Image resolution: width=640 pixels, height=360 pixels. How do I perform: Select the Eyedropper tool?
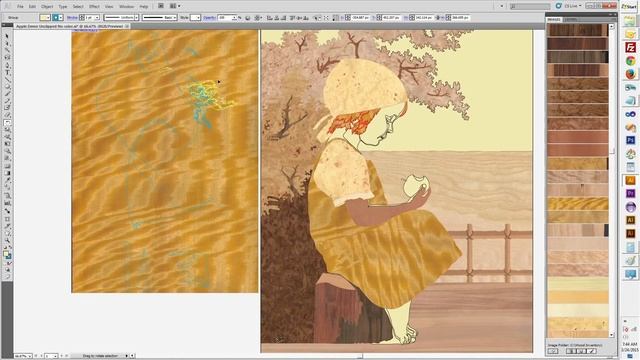click(x=7, y=180)
